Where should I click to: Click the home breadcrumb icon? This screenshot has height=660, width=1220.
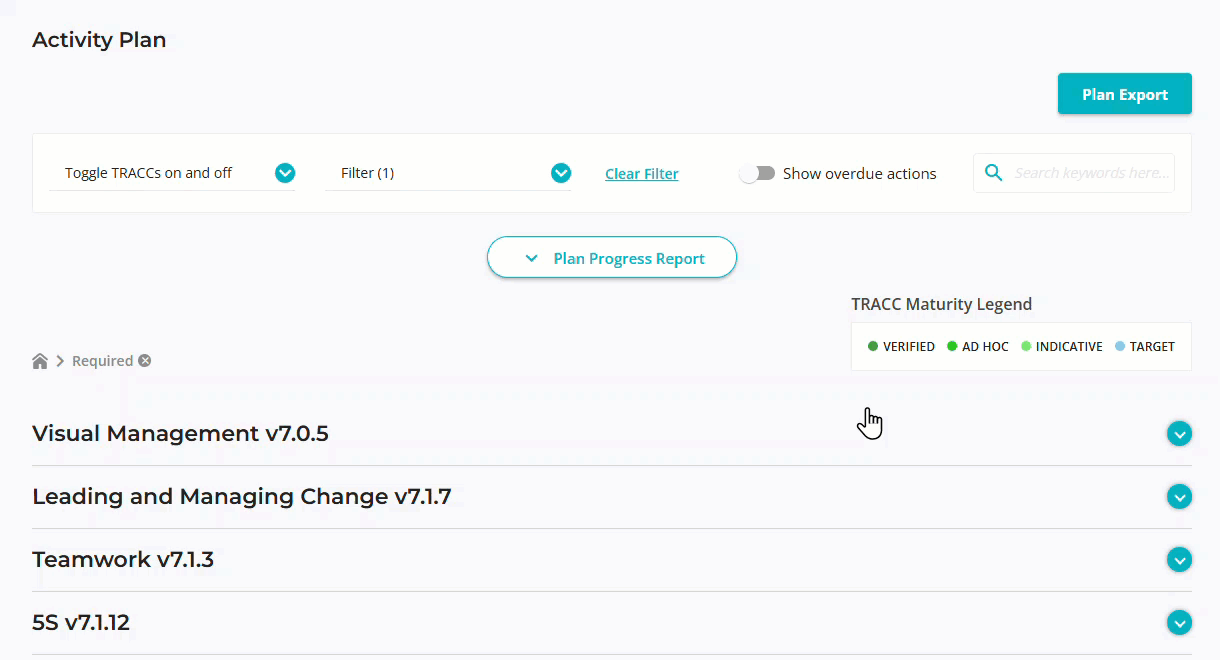pyautogui.click(x=40, y=361)
